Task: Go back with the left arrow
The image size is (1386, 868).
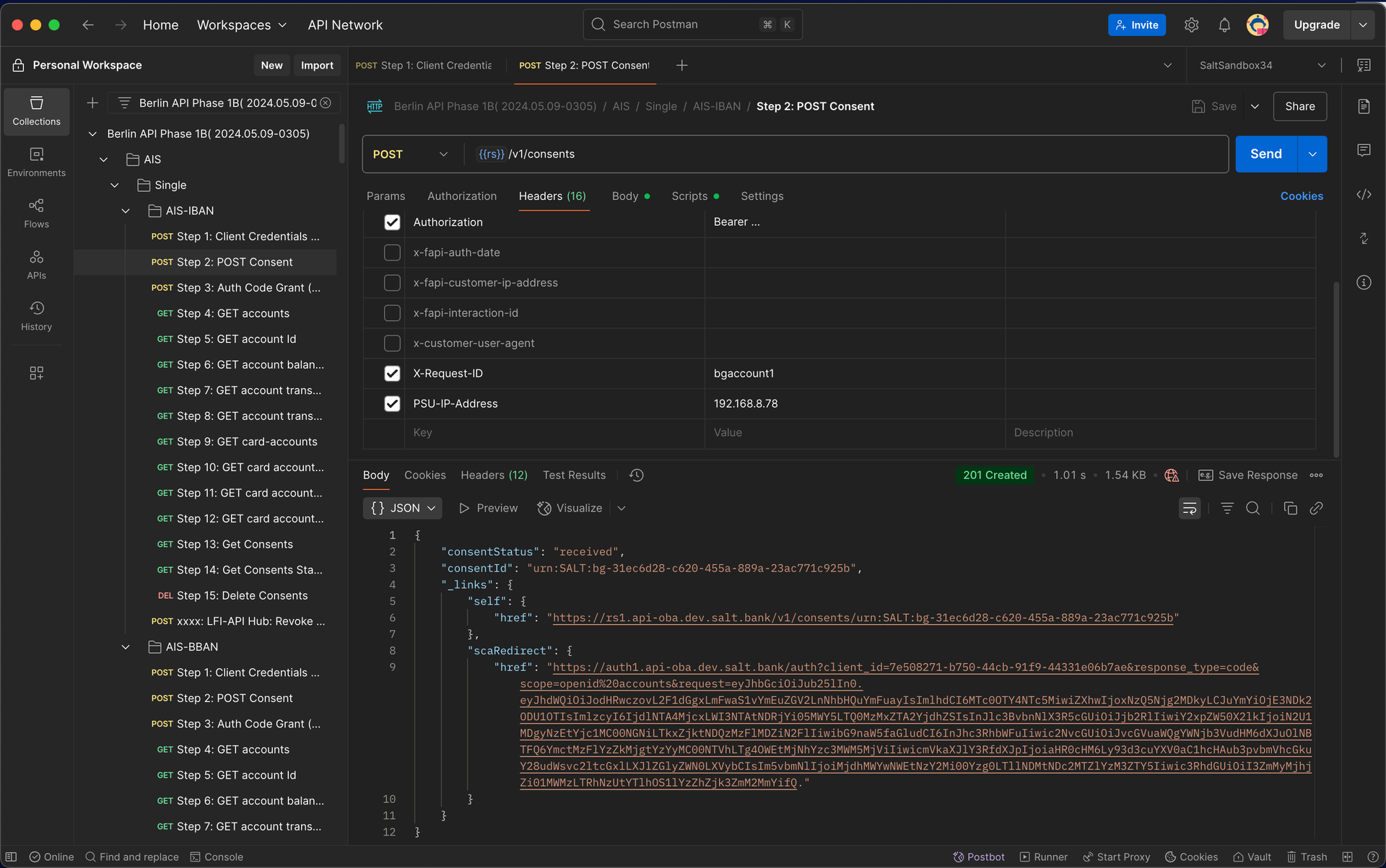Action: tap(88, 25)
